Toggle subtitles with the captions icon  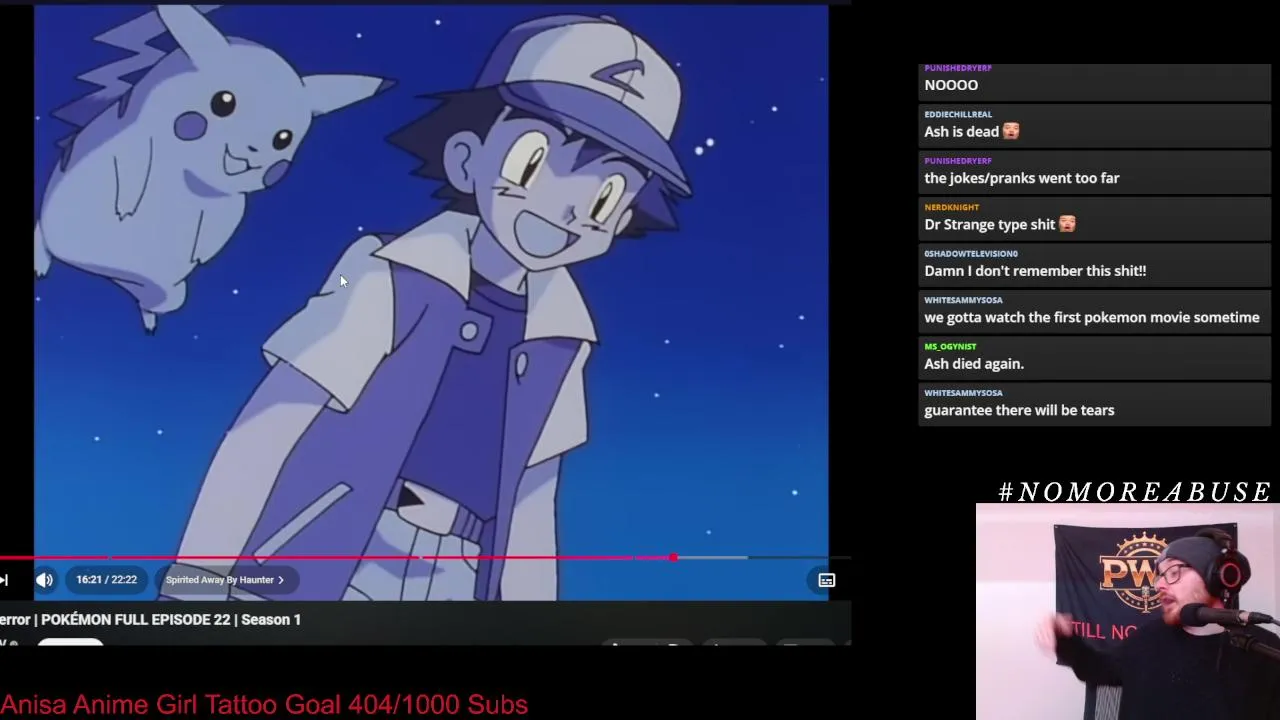(x=826, y=580)
